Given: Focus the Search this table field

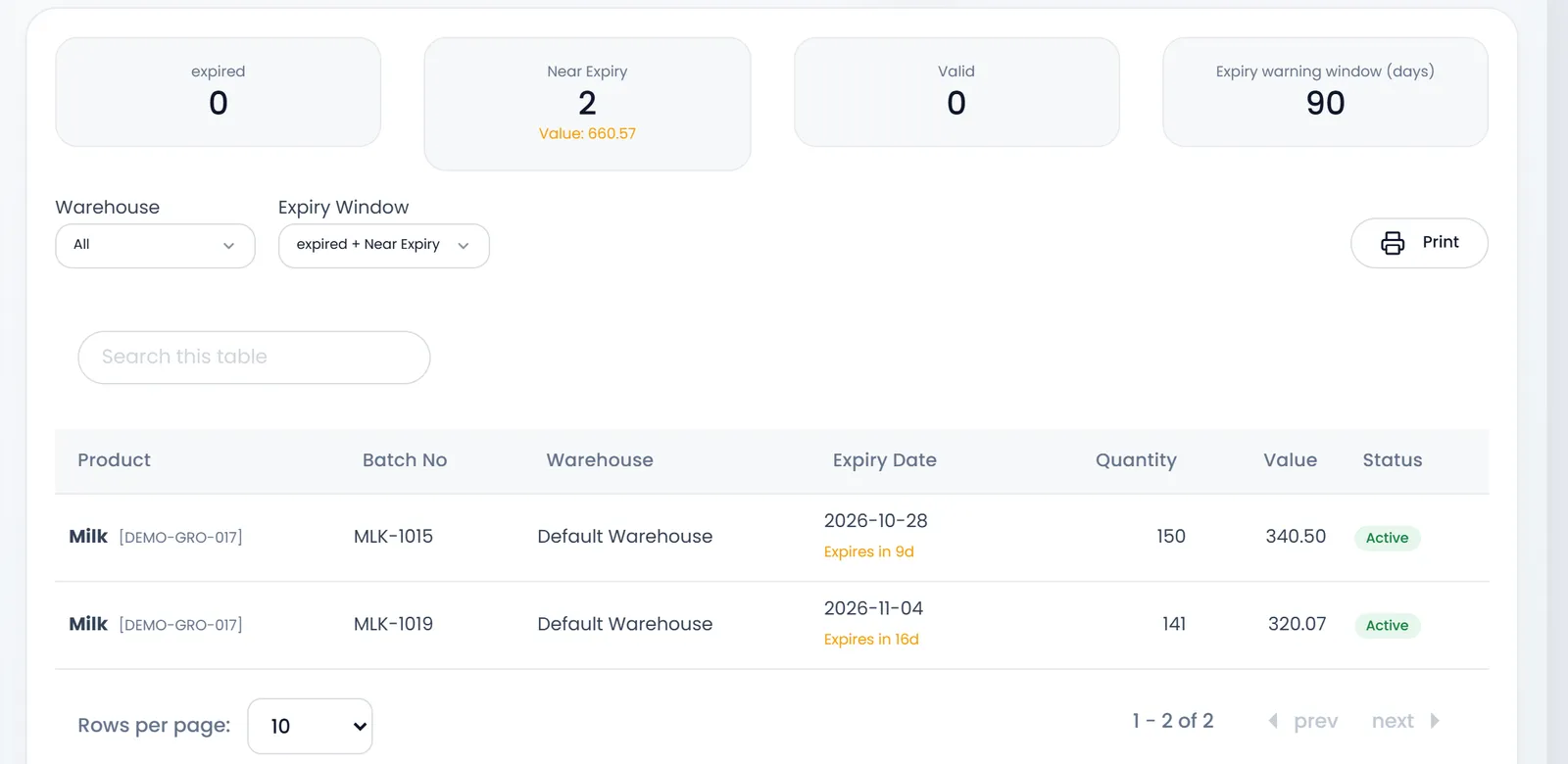Looking at the screenshot, I should (254, 358).
